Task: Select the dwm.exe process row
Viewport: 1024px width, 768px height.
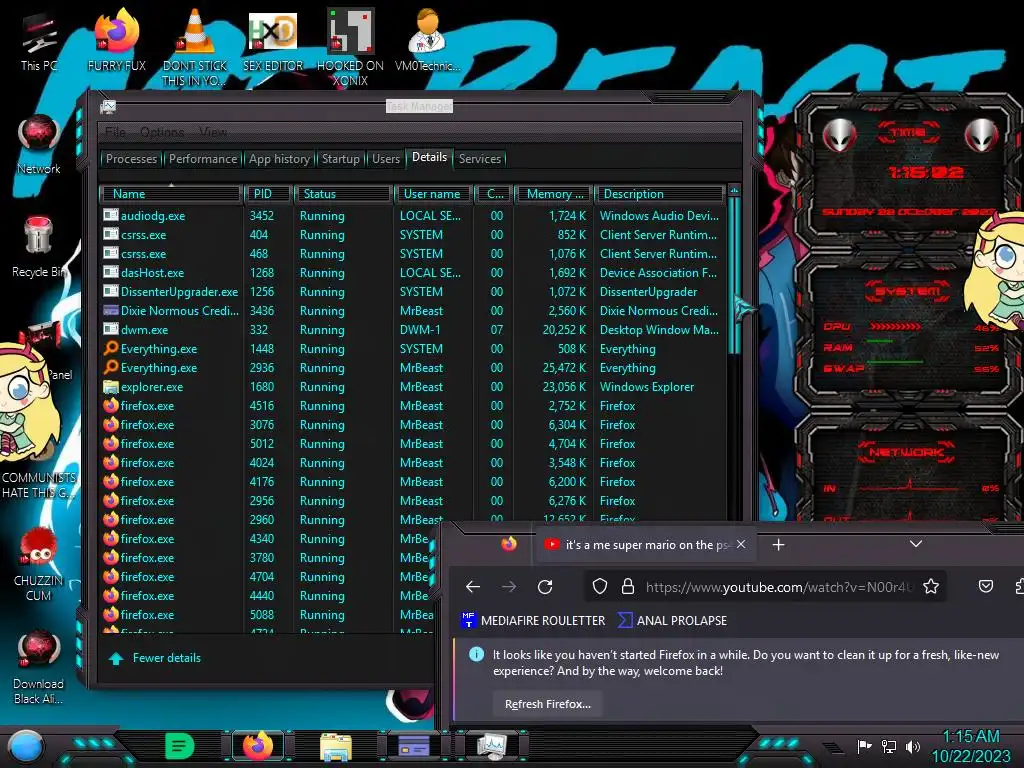Action: click(x=413, y=329)
